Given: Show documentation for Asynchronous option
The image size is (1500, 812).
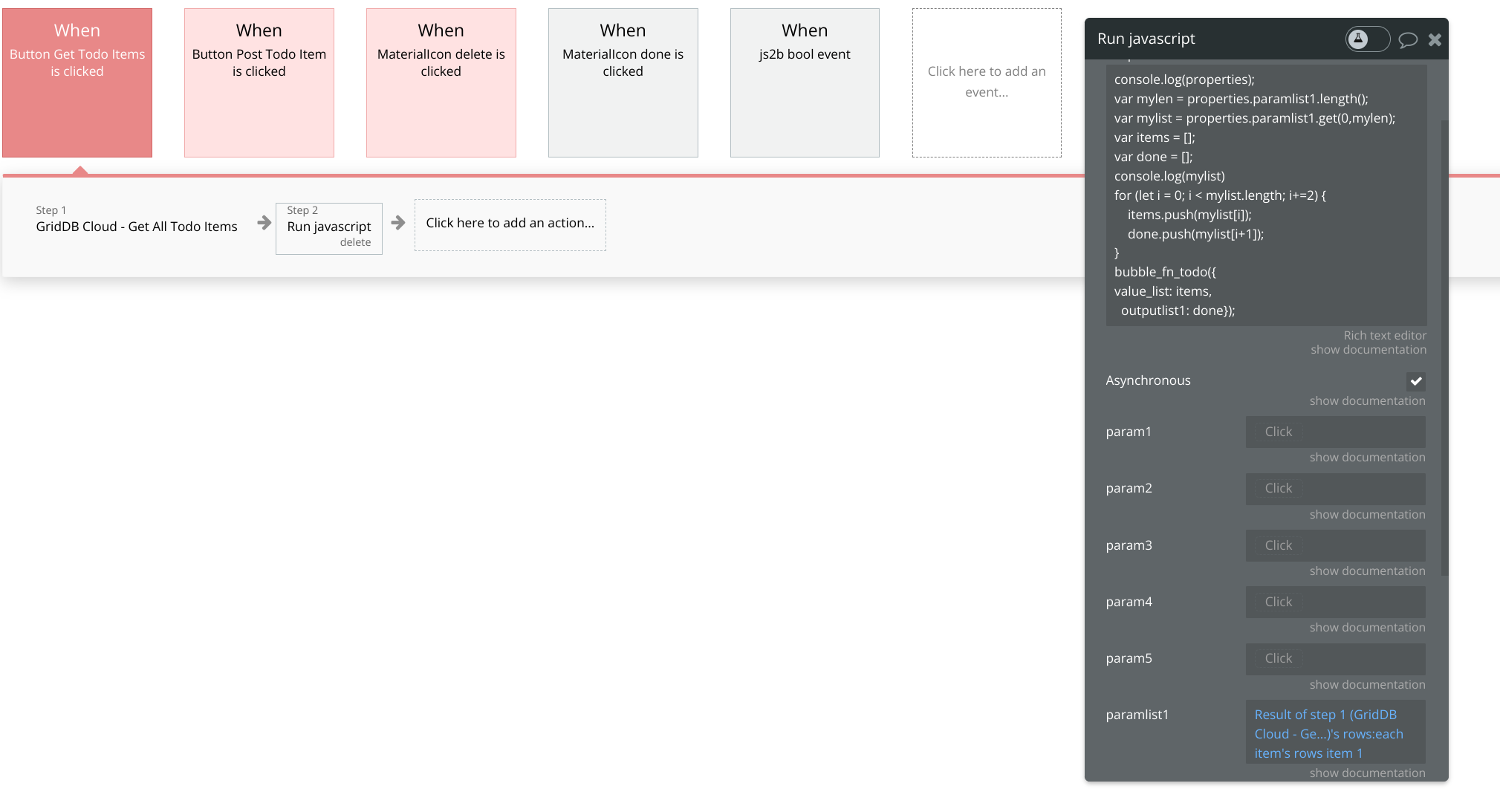Looking at the screenshot, I should point(1367,400).
